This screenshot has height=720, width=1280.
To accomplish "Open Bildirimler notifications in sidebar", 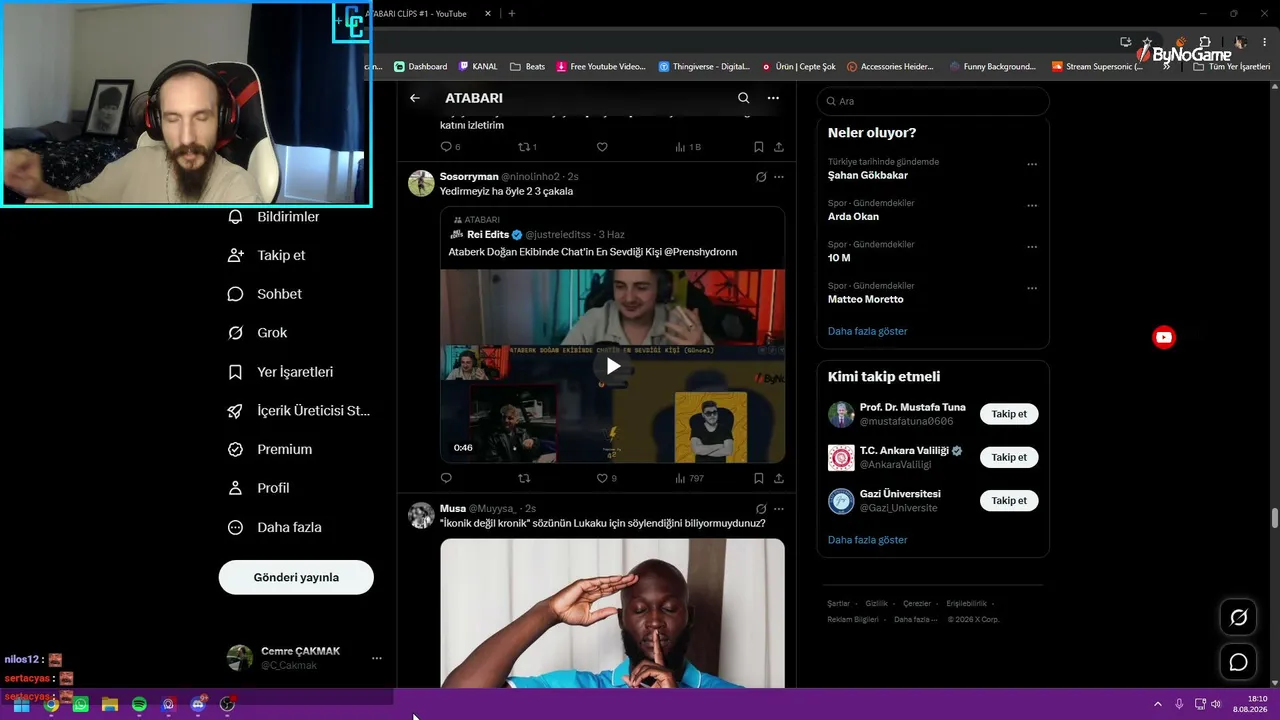I will [x=274, y=217].
